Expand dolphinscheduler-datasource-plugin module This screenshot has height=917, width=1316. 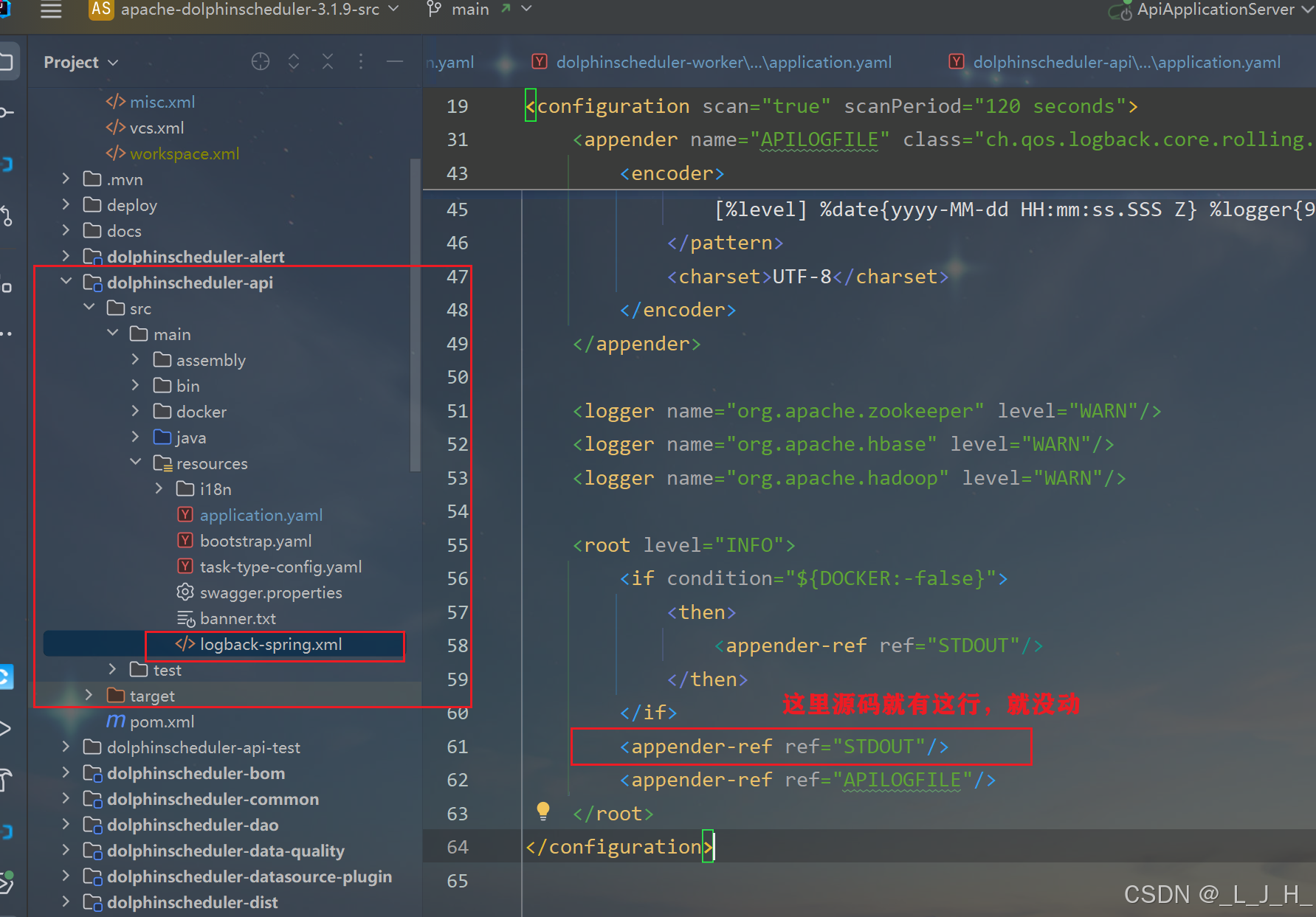(x=66, y=876)
